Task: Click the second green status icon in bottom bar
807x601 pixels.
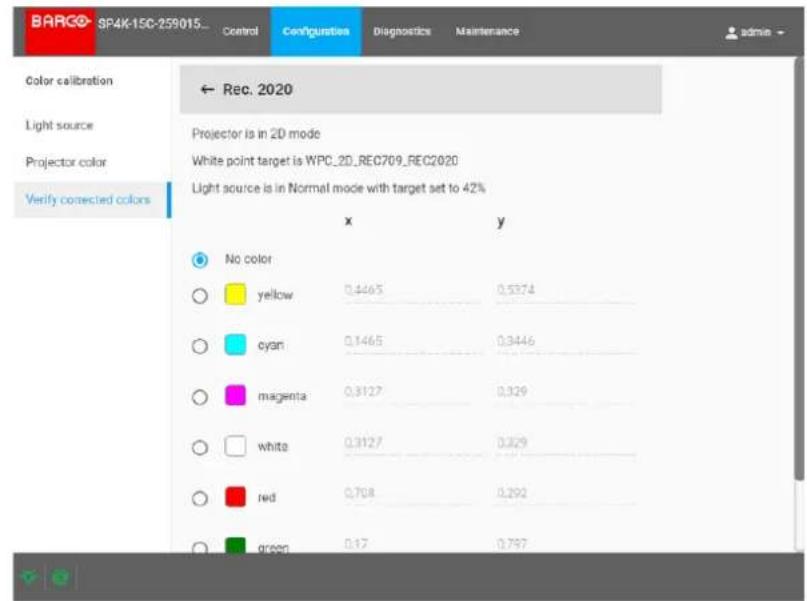Action: pyautogui.click(x=60, y=577)
